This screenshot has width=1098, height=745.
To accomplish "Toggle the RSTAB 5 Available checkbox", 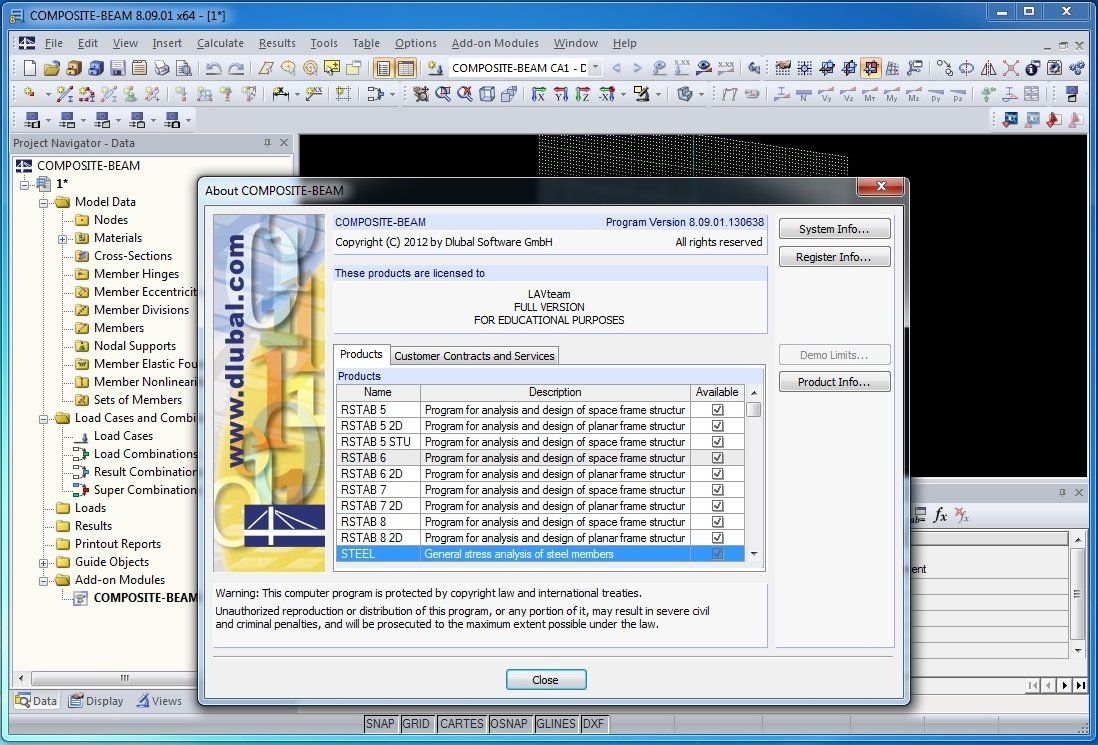I will [717, 410].
